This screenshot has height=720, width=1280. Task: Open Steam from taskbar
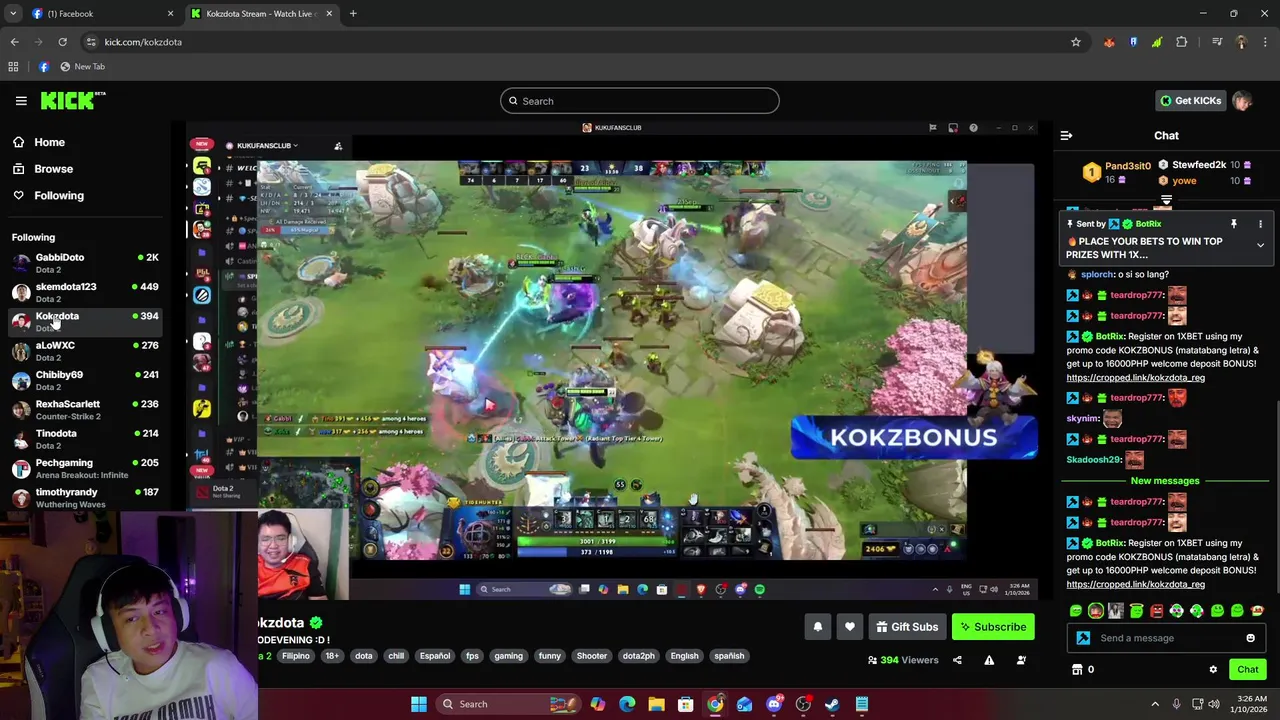pyautogui.click(x=832, y=704)
